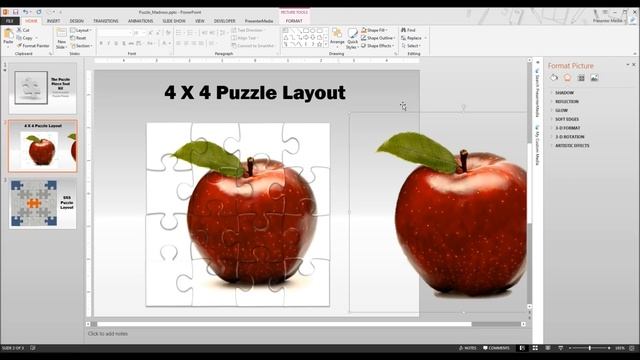The image size is (640, 360).
Task: Toggle Comments pane in status bar
Action: 496,348
